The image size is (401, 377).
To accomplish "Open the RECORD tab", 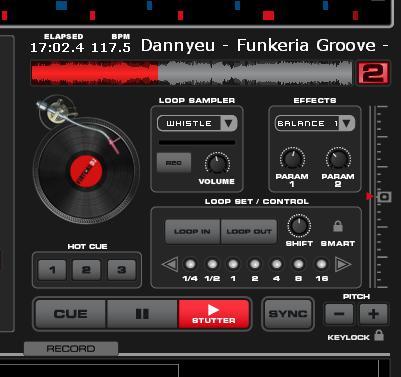I will (x=71, y=349).
